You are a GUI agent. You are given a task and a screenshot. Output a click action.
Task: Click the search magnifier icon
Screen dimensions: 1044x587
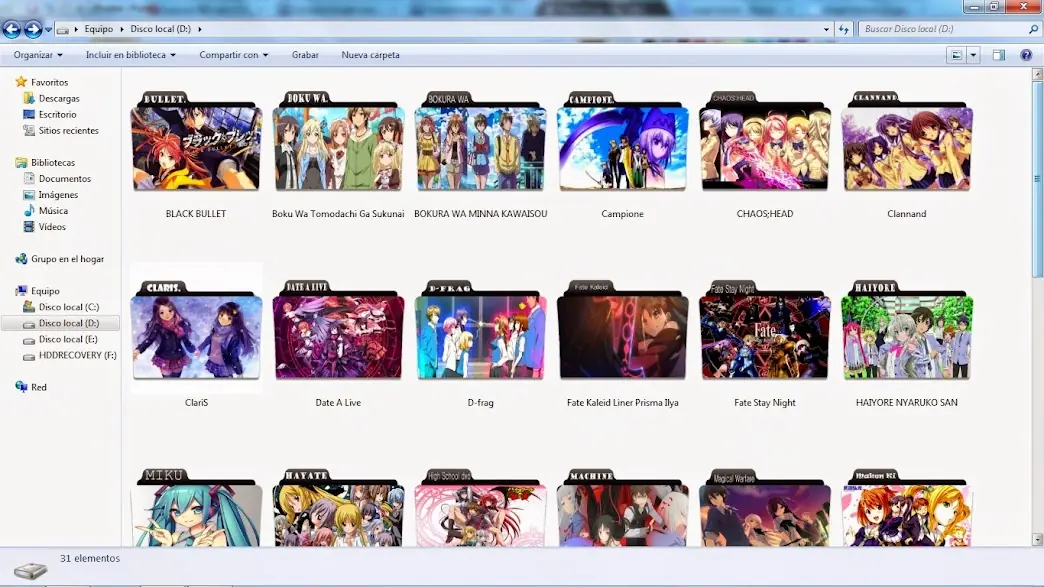pos(1033,29)
